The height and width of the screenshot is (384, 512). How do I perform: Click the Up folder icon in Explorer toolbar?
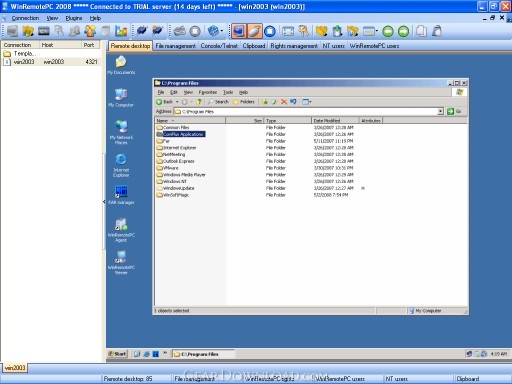click(x=199, y=102)
